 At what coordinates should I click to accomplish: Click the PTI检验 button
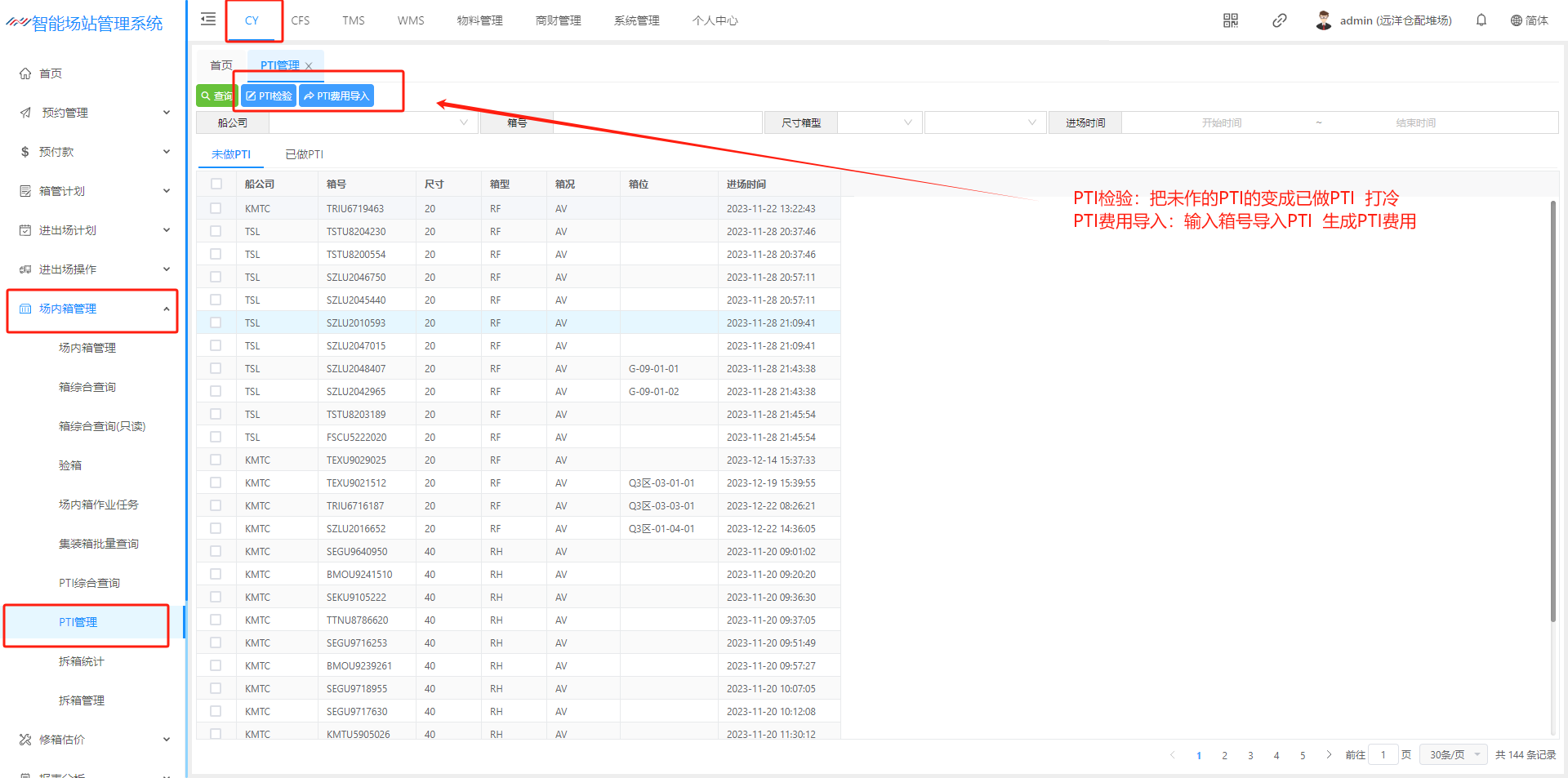point(269,96)
